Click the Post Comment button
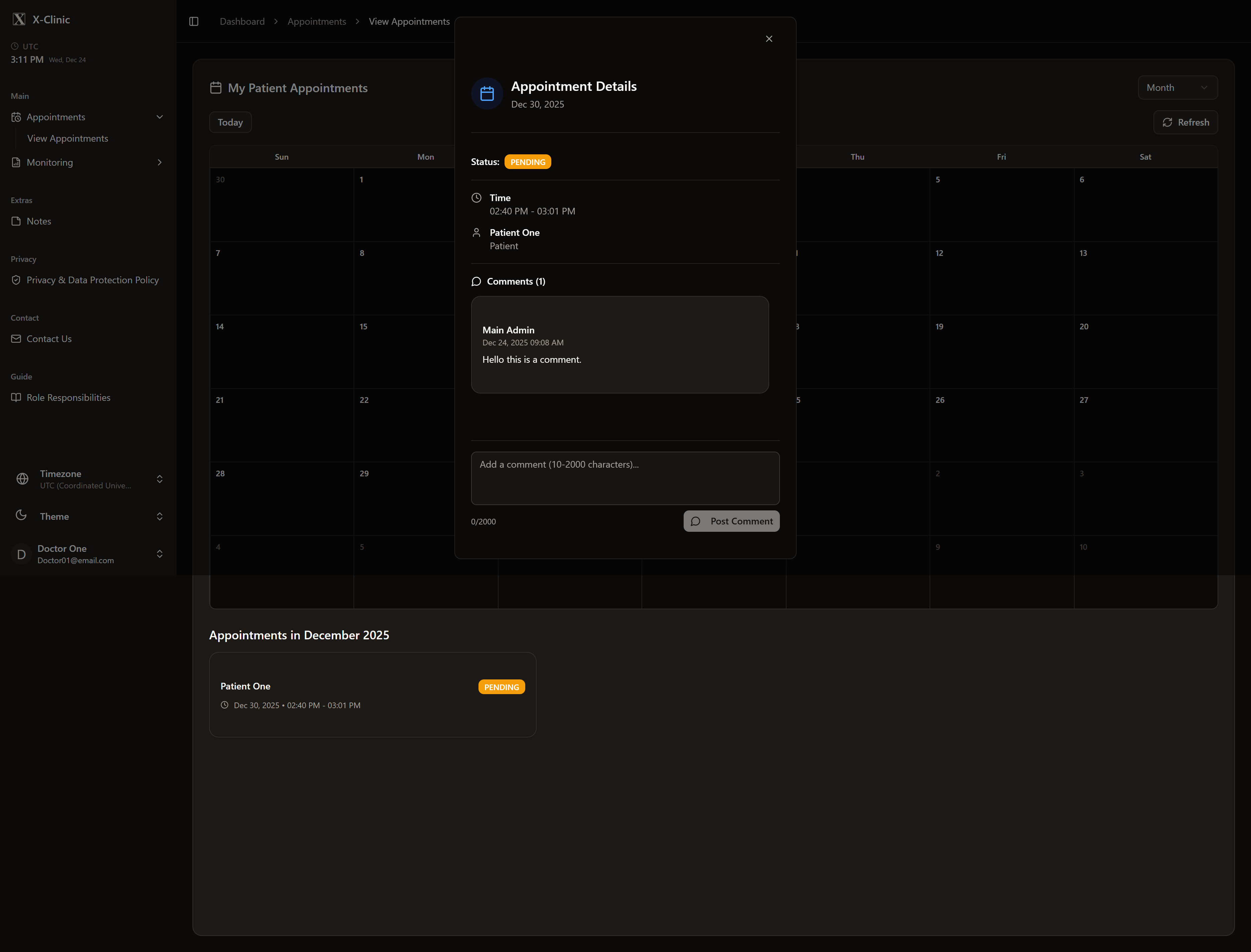Image resolution: width=1251 pixels, height=952 pixels. [731, 521]
